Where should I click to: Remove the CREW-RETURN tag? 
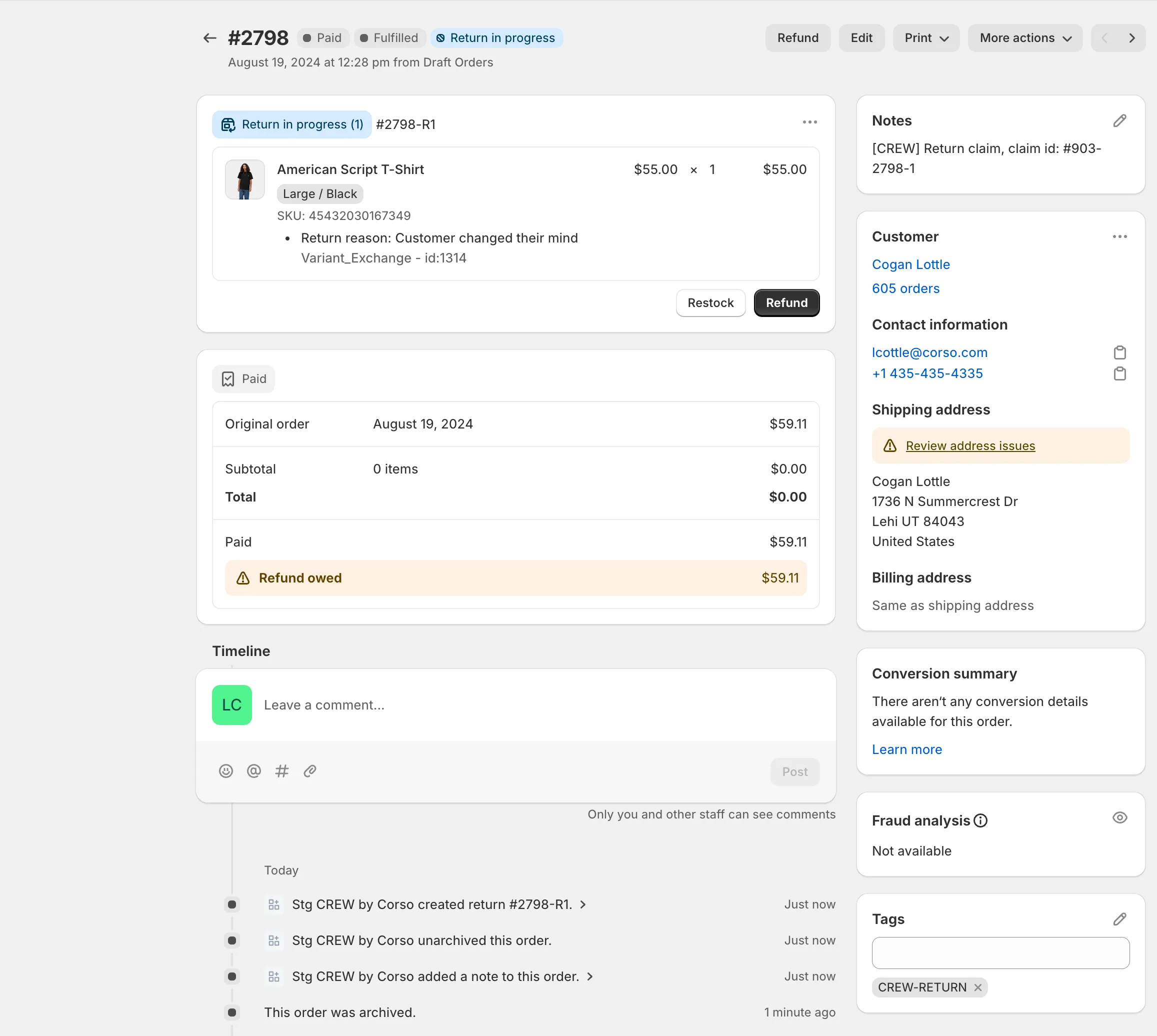pos(977,987)
